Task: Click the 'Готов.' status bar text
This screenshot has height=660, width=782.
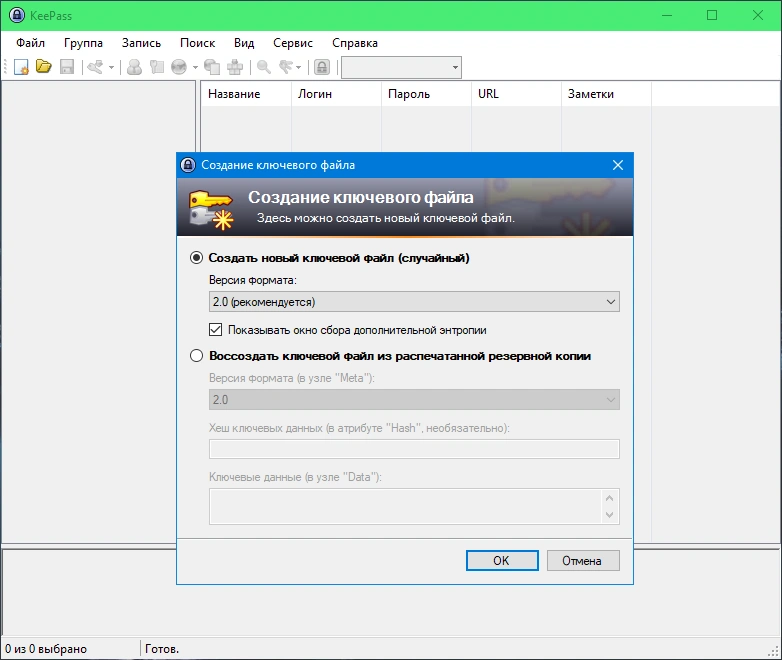Action: [x=162, y=649]
